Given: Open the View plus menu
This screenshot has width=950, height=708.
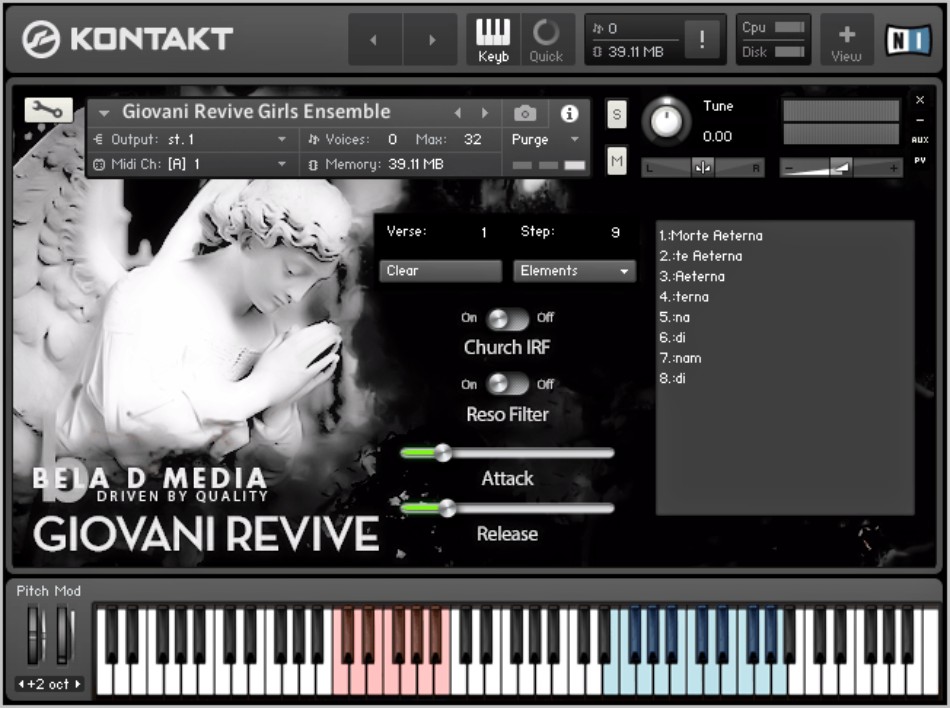Looking at the screenshot, I should pyautogui.click(x=846, y=42).
